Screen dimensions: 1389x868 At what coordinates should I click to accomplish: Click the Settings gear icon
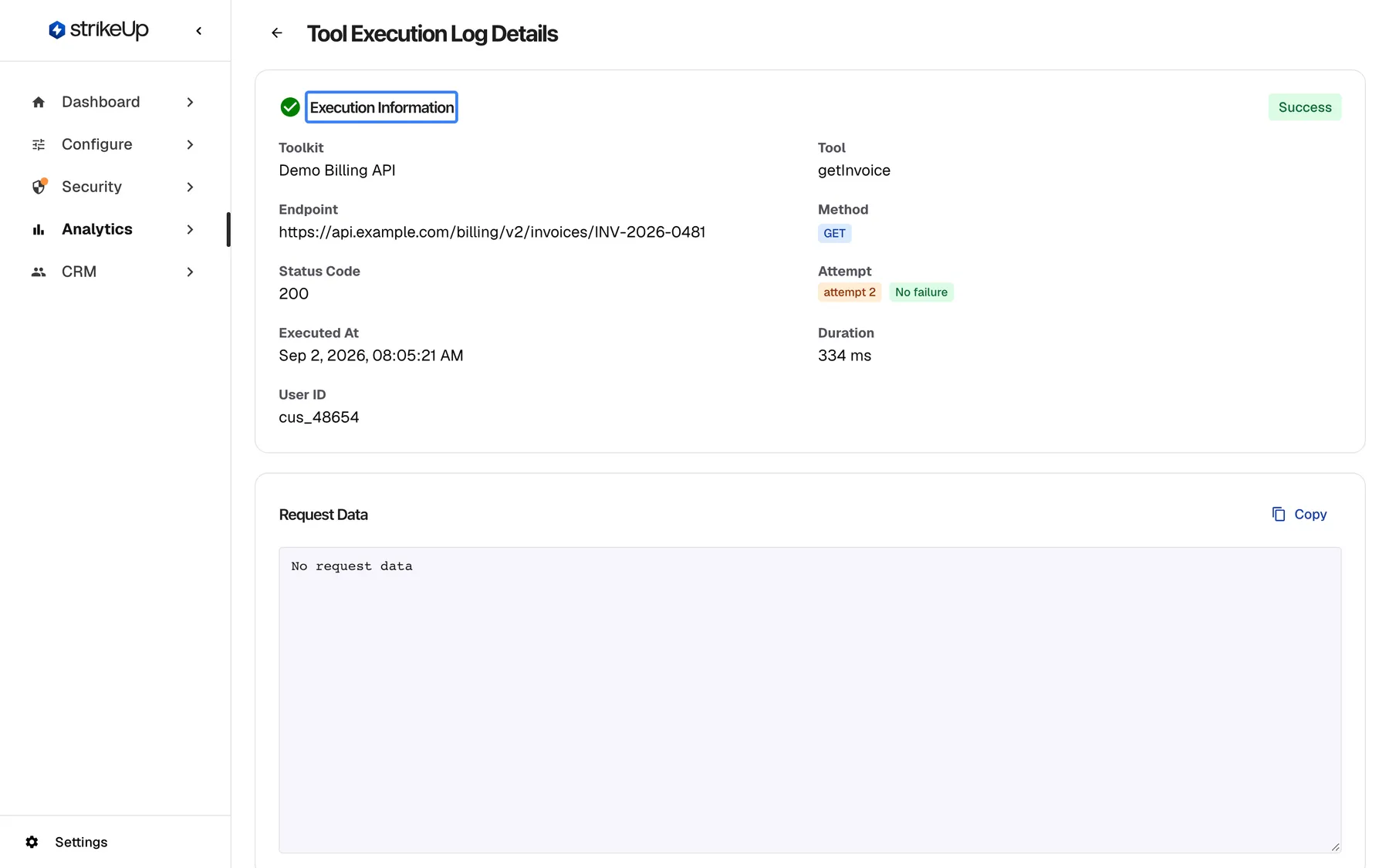coord(32,842)
